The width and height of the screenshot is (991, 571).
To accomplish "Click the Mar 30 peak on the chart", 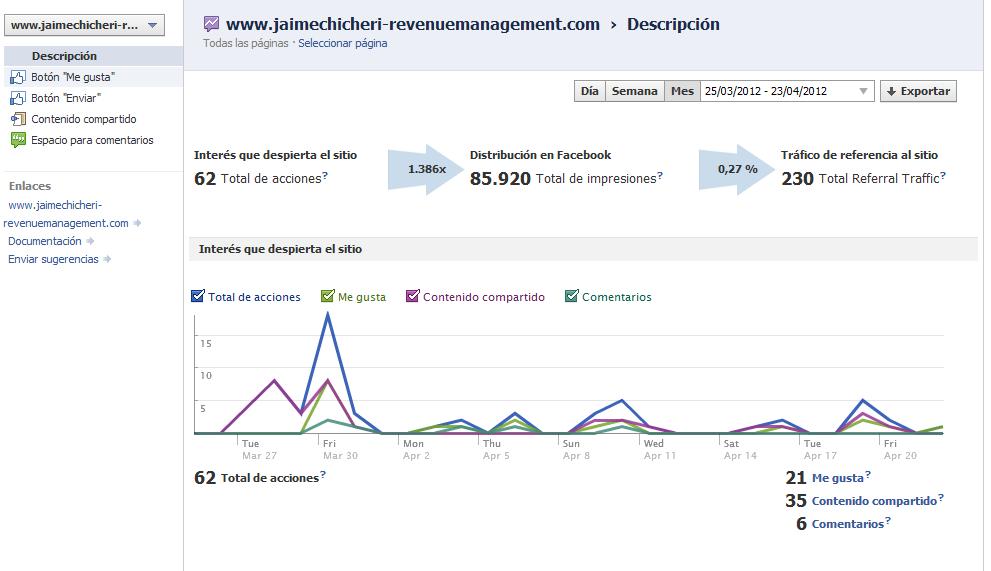I will tap(327, 314).
